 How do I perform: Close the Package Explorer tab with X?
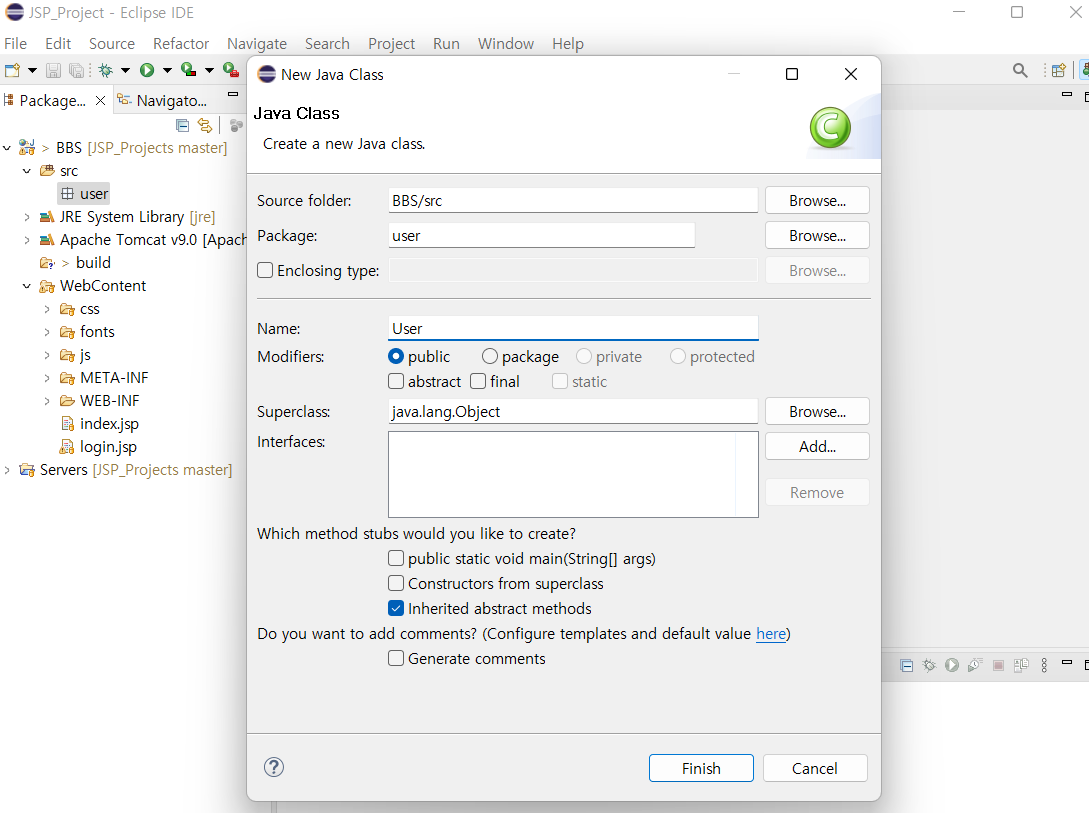click(101, 101)
